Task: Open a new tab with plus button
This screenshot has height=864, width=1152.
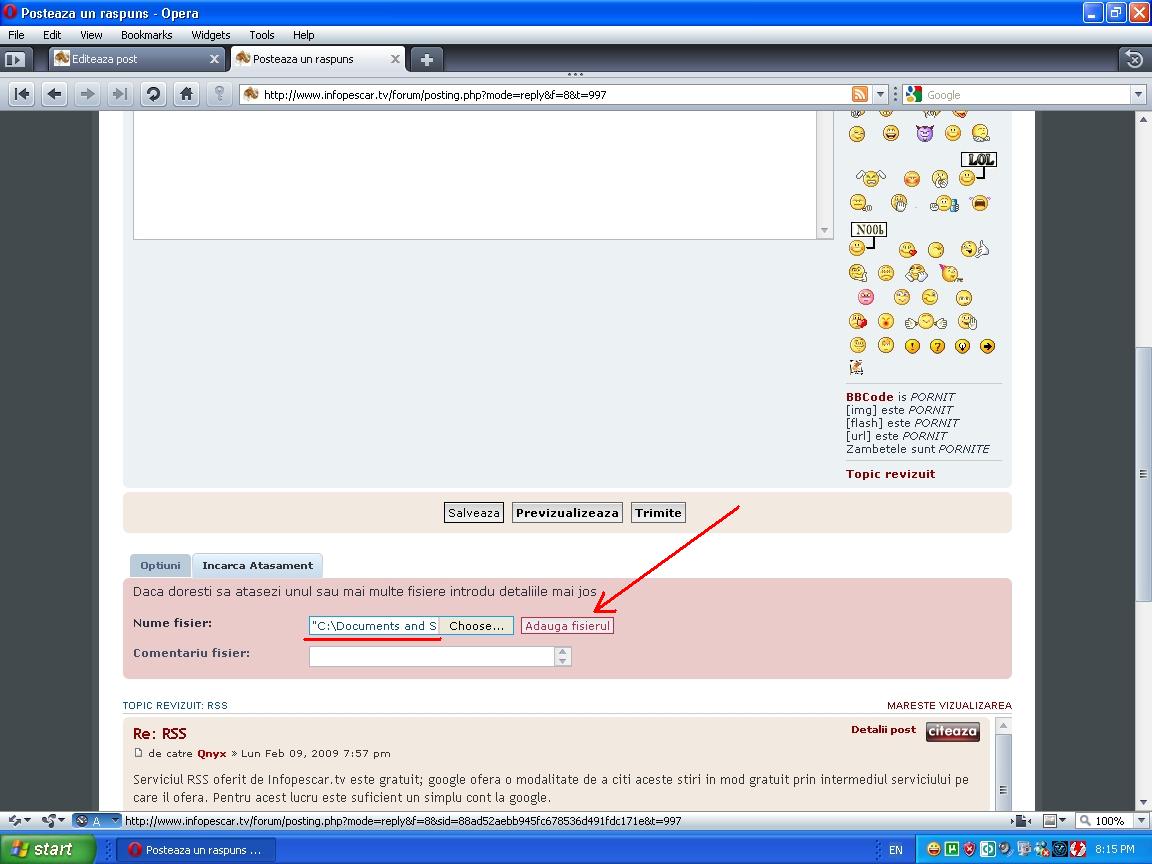Action: tap(426, 59)
